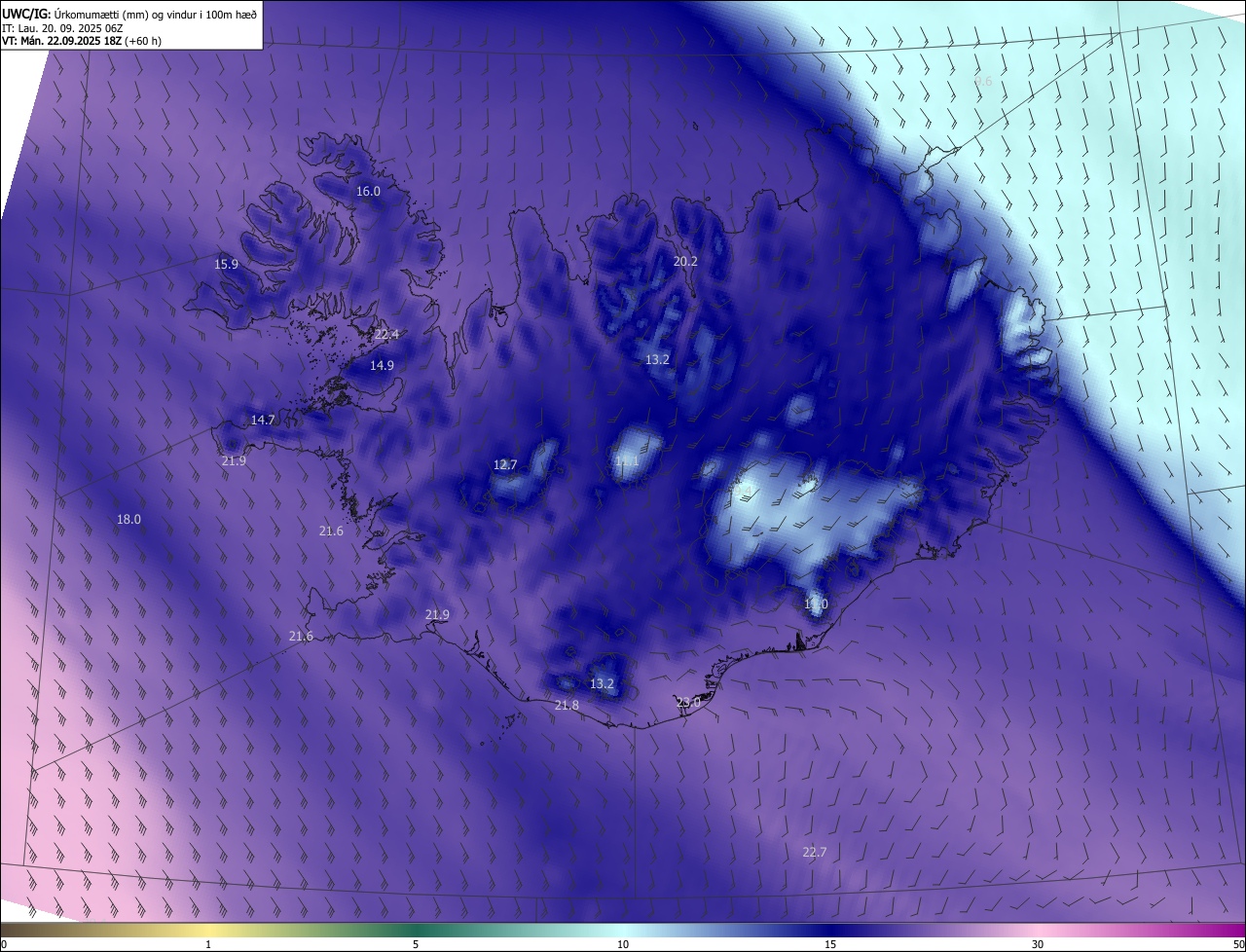
Task: Click the 12.7 value label
Action: 505,465
